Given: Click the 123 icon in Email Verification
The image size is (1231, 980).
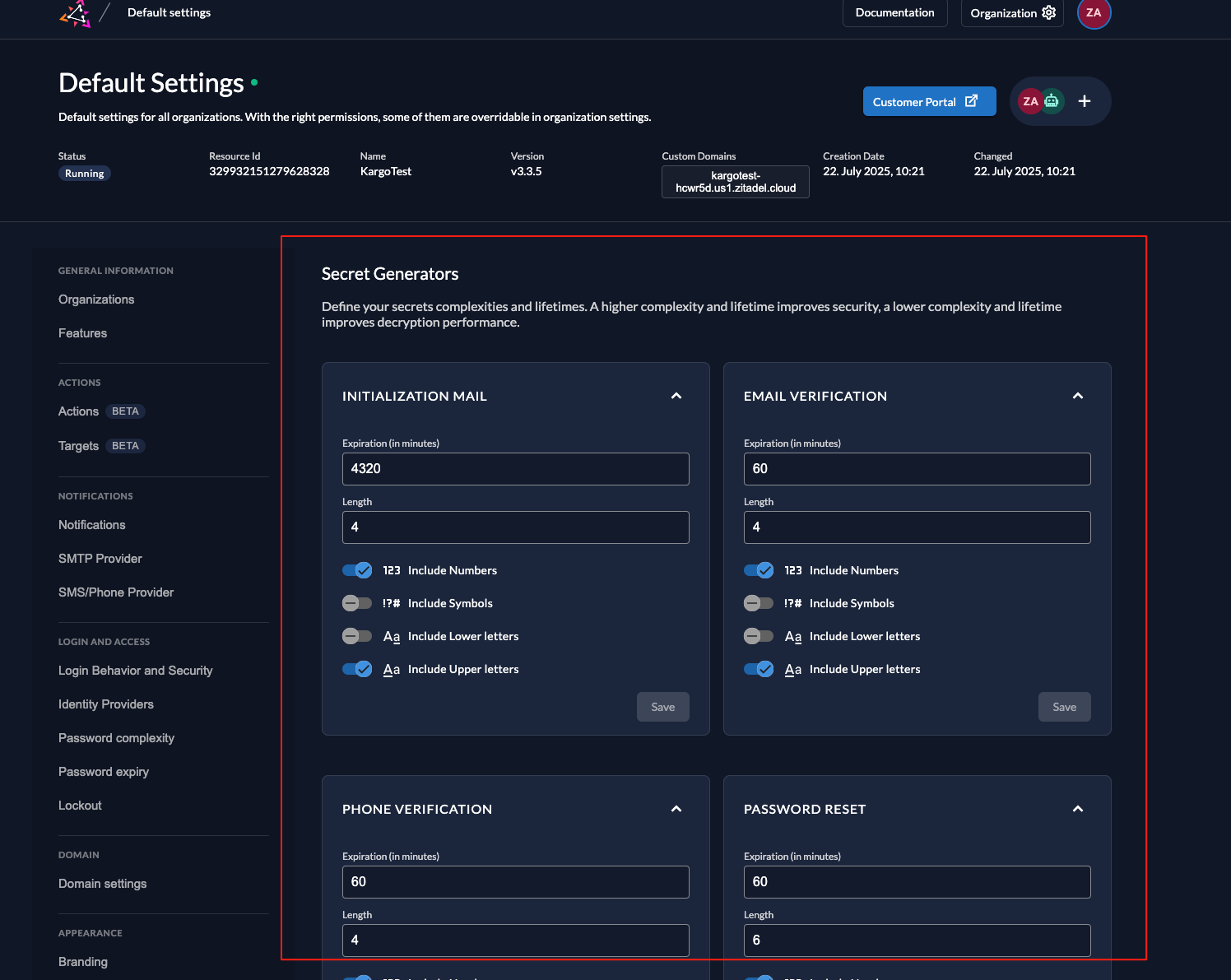Looking at the screenshot, I should coord(793,570).
